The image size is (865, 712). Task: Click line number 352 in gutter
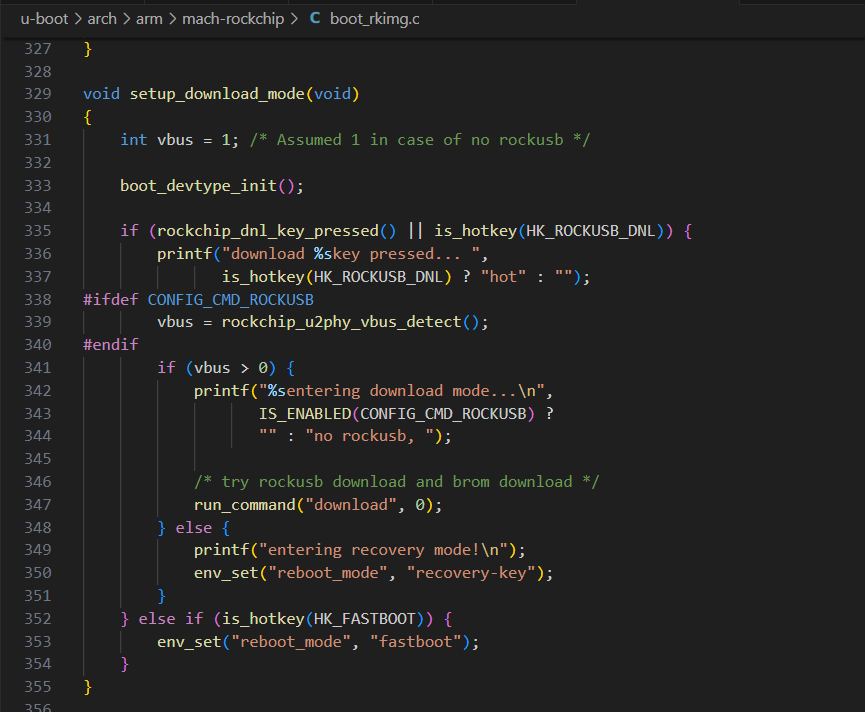coord(37,619)
